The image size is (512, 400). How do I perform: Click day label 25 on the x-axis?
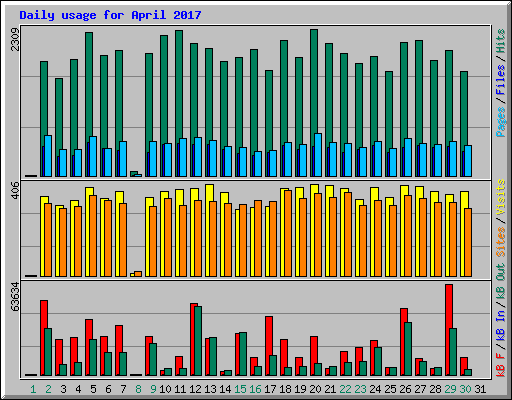coord(390,389)
